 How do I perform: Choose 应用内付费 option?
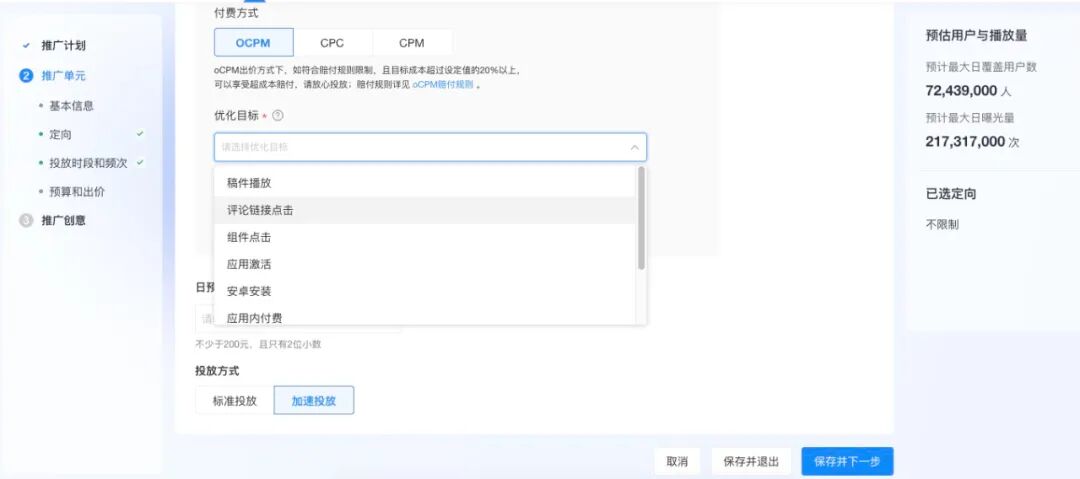[424, 316]
